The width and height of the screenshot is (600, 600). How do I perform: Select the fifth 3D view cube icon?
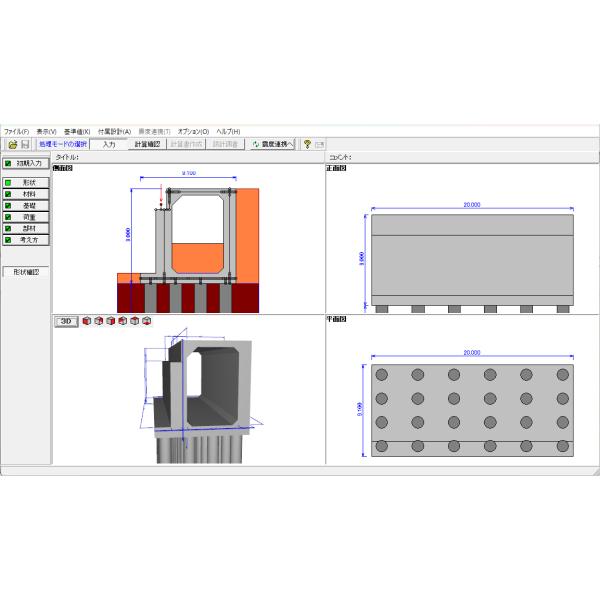tap(135, 321)
